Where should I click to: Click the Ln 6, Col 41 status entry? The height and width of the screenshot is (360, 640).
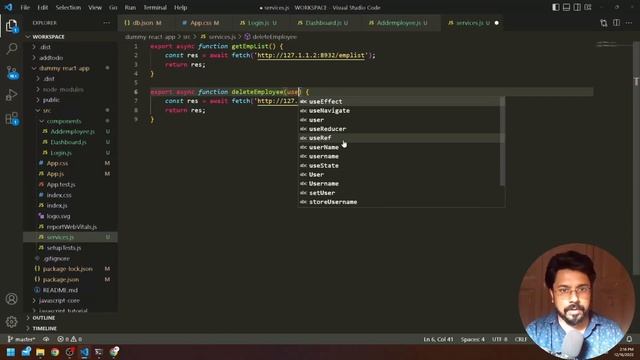438,339
